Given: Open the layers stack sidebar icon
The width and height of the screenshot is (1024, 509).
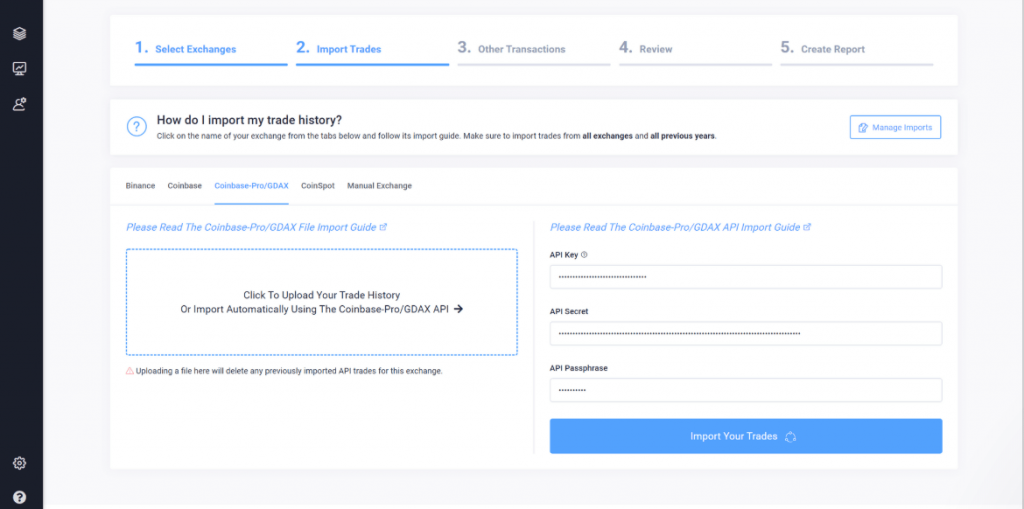Looking at the screenshot, I should point(20,33).
